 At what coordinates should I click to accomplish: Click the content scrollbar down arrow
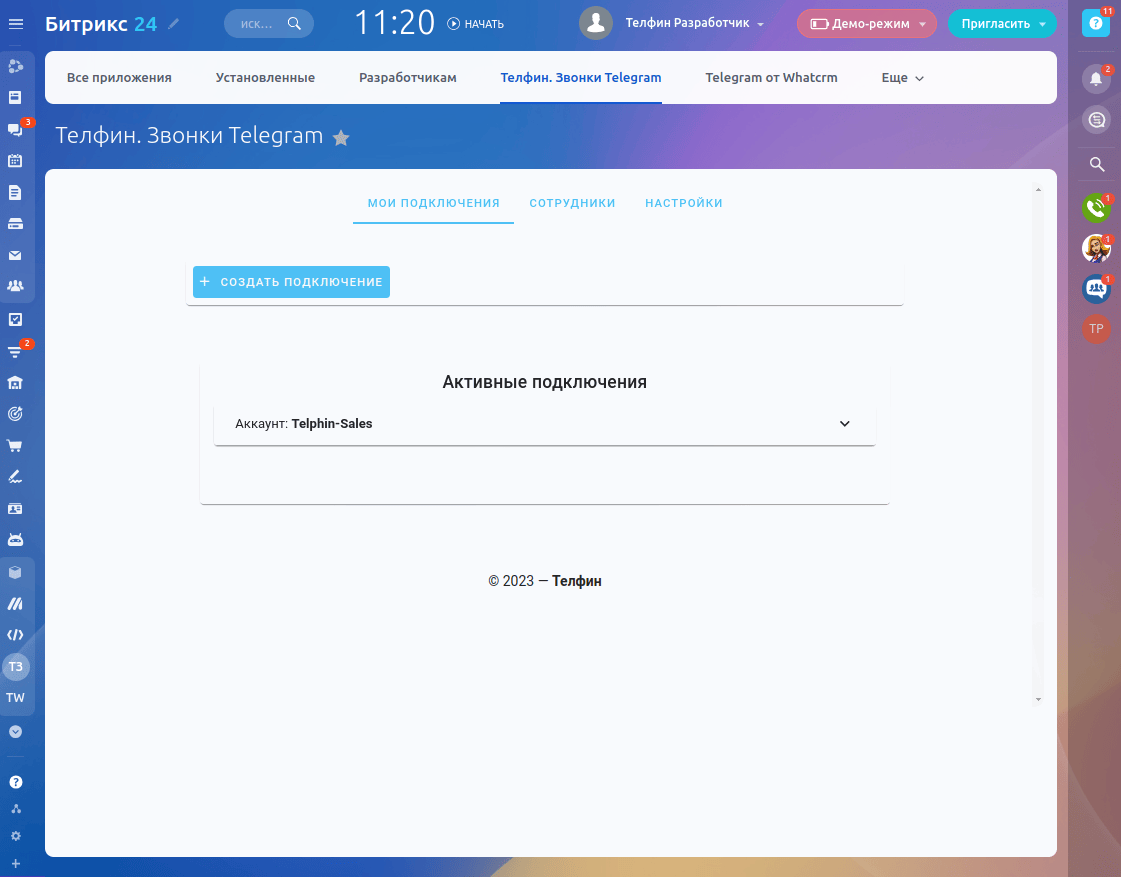(1038, 700)
